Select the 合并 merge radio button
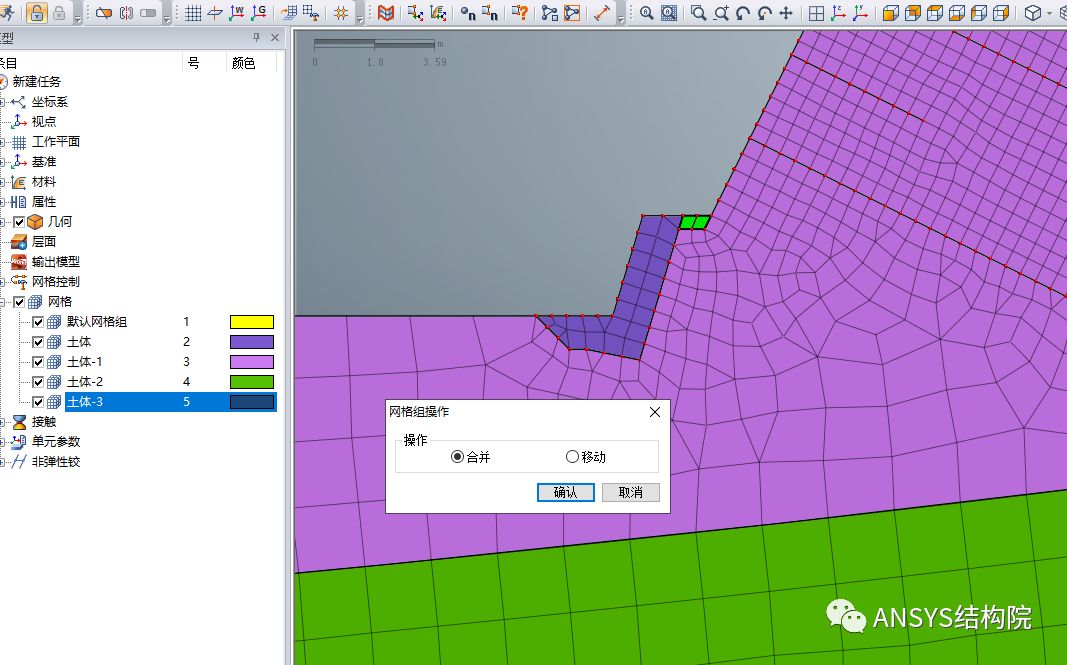Viewport: 1067px width, 665px height. (x=457, y=457)
